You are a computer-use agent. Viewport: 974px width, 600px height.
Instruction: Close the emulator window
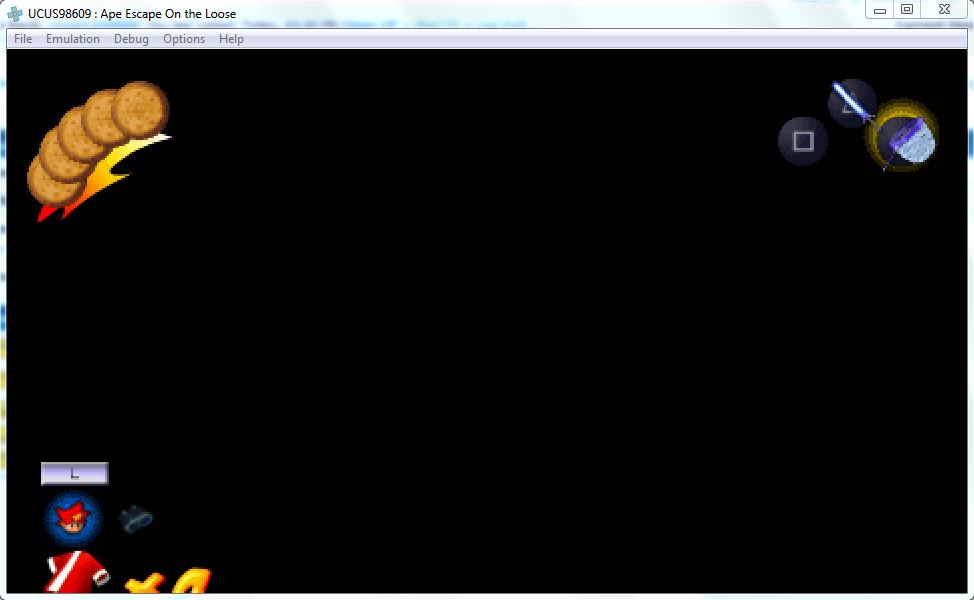coord(942,10)
